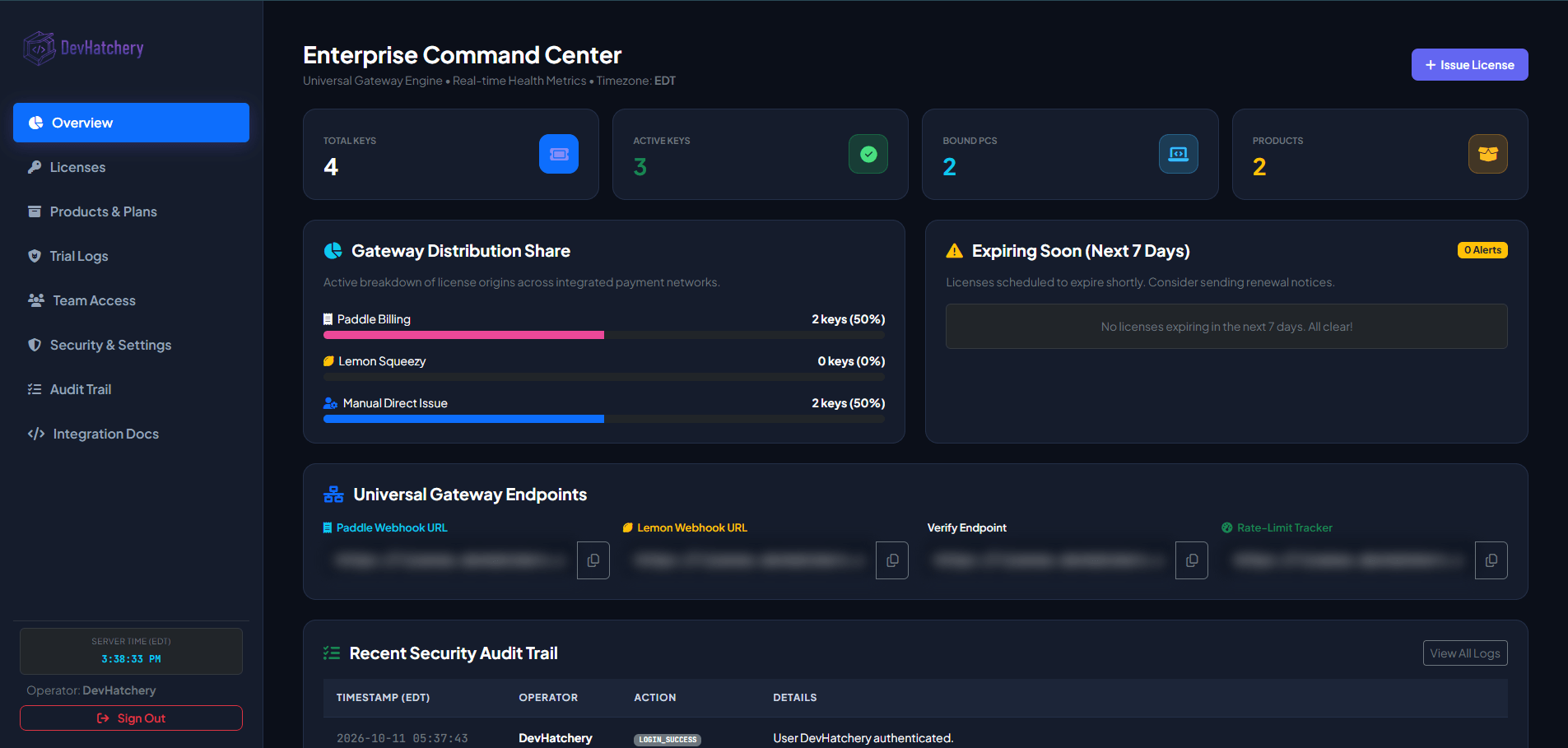Copy the Verify Endpoint URL
Image resolution: width=1568 pixels, height=748 pixels.
click(1192, 560)
